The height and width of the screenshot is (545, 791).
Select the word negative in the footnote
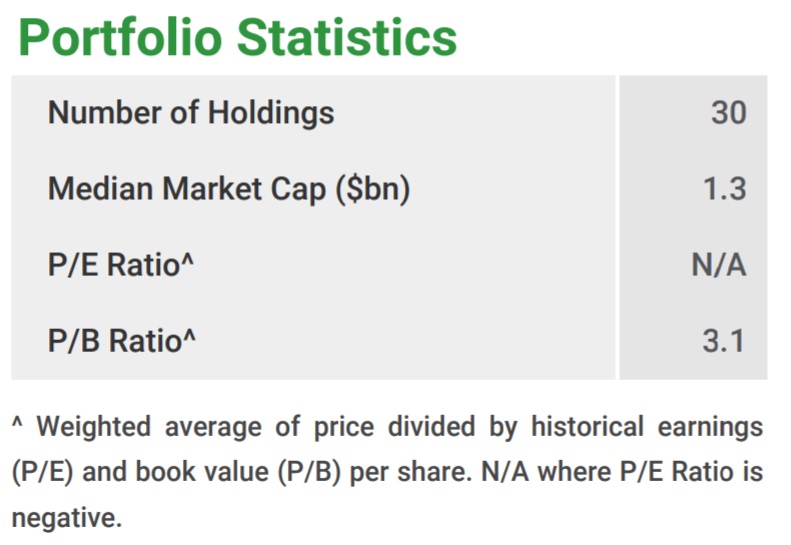[x=63, y=520]
